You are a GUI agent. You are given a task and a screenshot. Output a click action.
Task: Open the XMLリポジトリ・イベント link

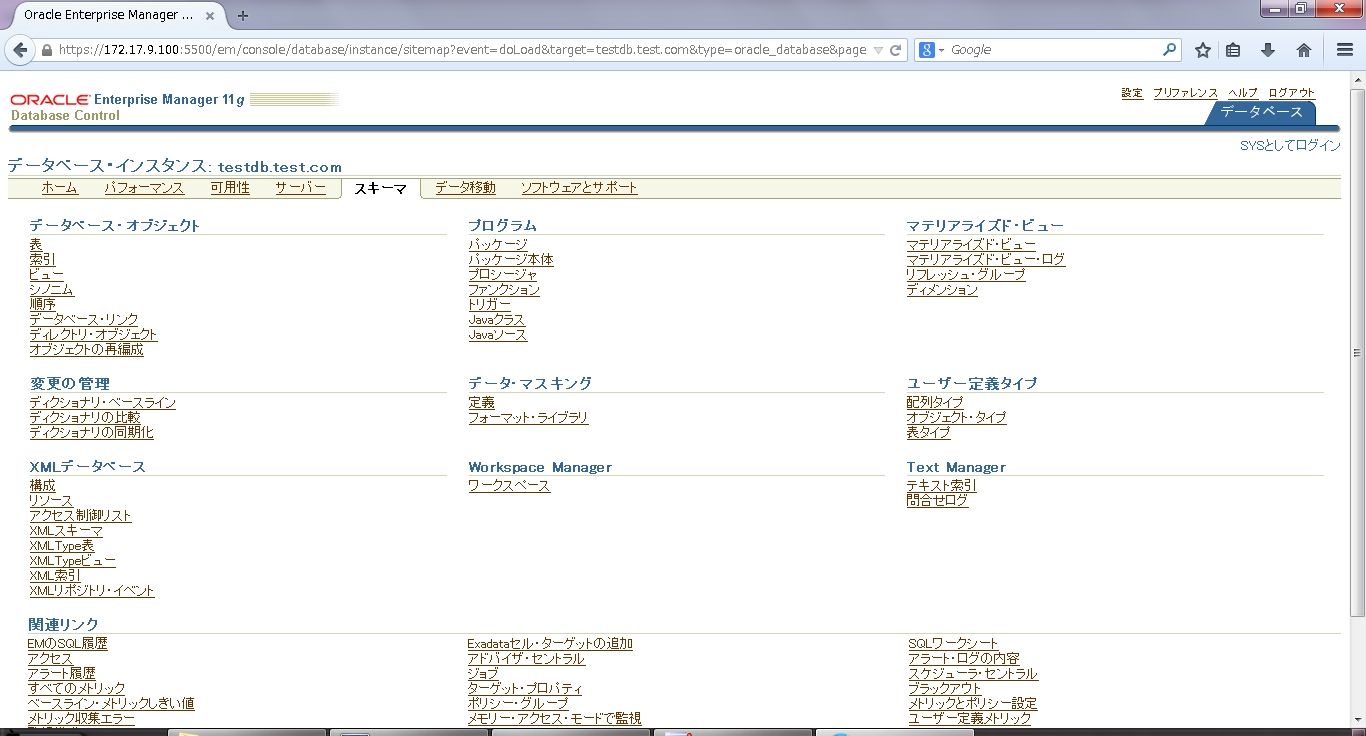pos(92,591)
